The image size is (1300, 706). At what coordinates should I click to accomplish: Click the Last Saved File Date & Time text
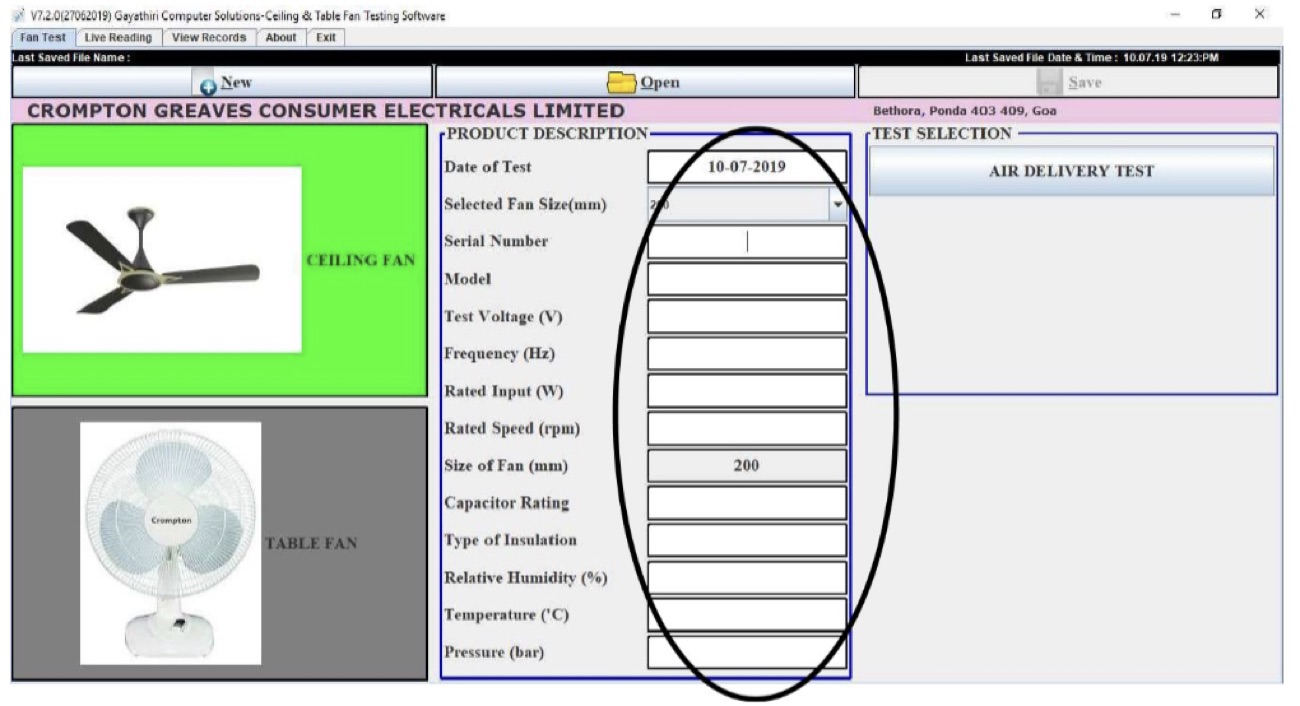[x=1092, y=58]
